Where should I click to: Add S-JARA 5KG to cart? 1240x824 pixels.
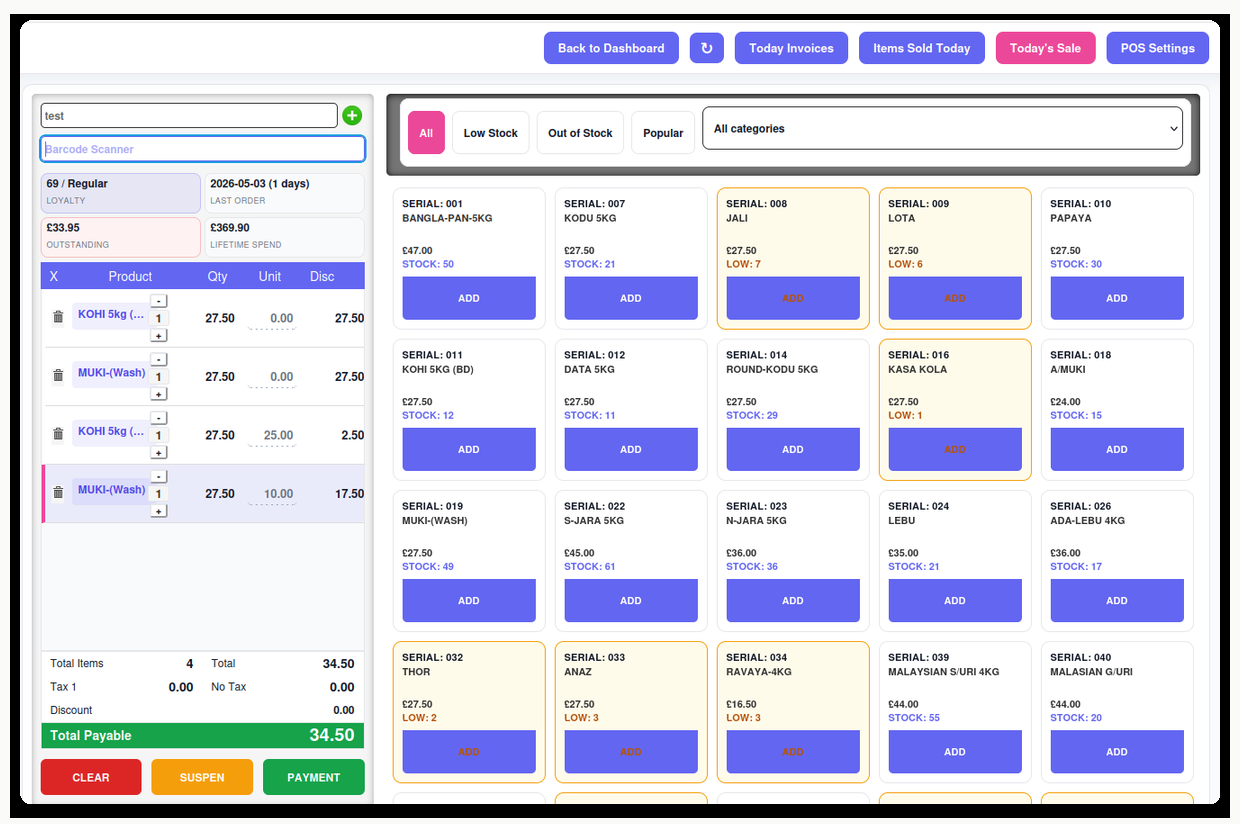point(631,600)
